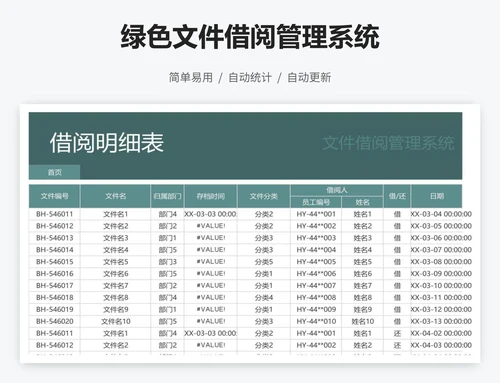500x383 pixels.
Task: Click date XX-03-13 00:00:00
Action: (x=441, y=321)
